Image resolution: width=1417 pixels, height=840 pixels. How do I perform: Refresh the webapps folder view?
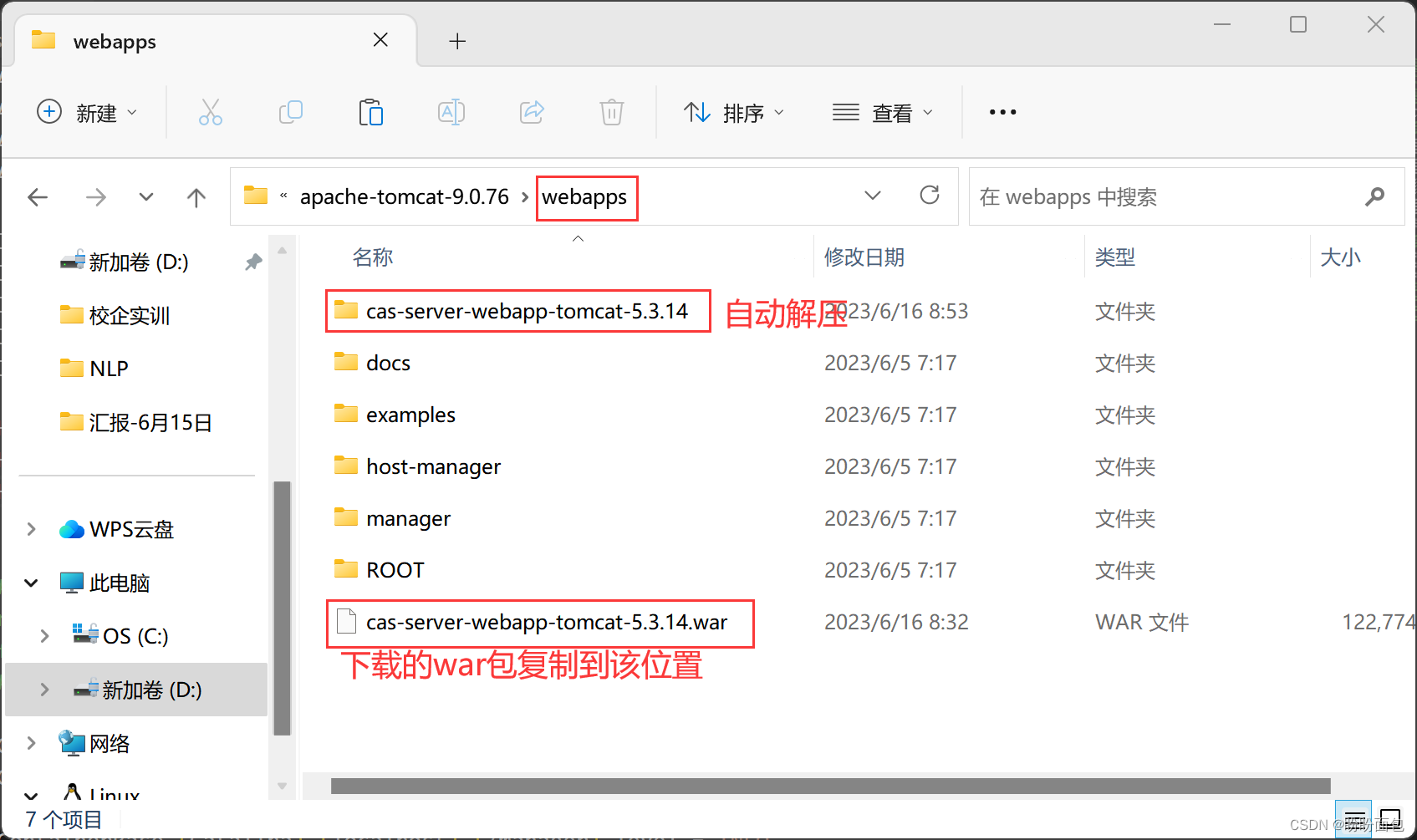pyautogui.click(x=930, y=196)
